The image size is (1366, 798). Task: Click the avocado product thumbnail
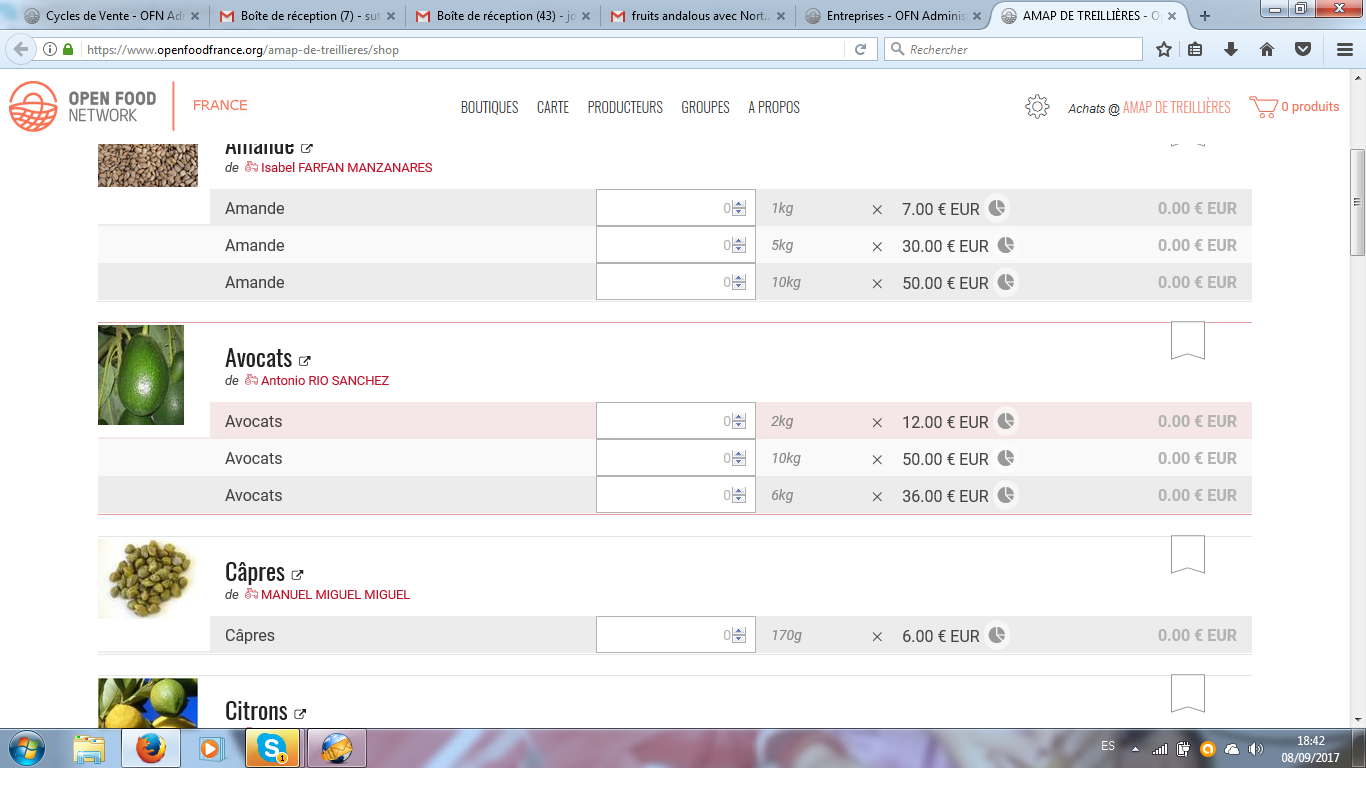(x=141, y=375)
